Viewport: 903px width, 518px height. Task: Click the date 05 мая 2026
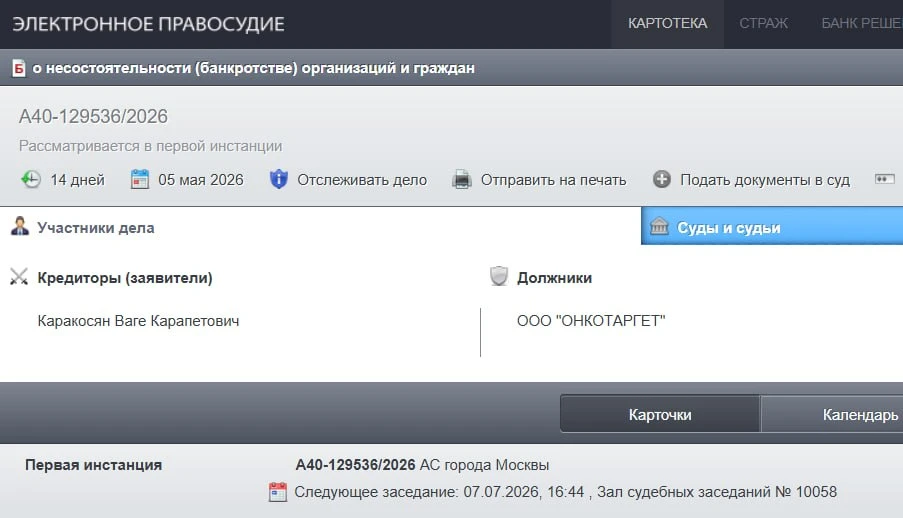click(x=201, y=180)
